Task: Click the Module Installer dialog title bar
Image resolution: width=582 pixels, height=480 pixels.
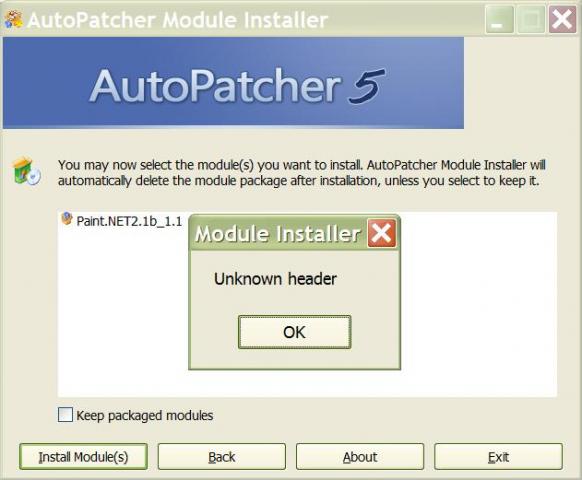Action: (278, 233)
